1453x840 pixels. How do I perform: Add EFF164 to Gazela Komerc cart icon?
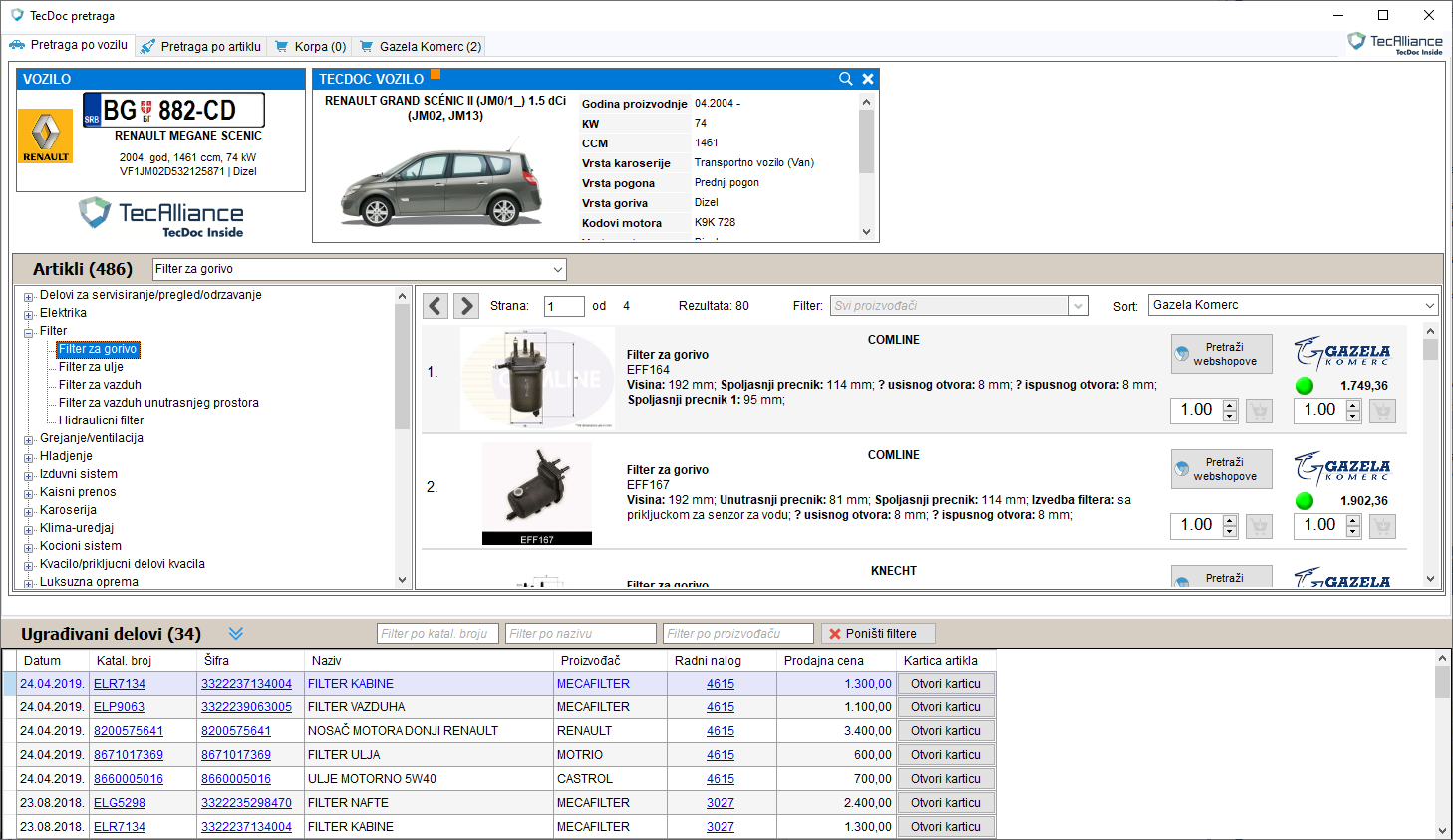click(1383, 411)
